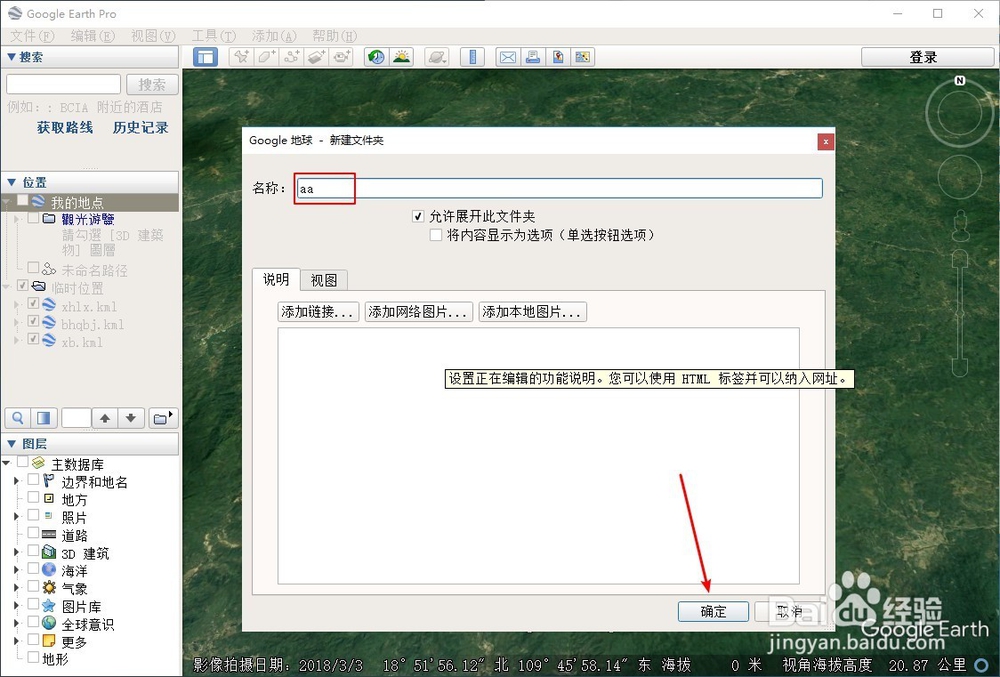Click the Add Path toolbar icon

[291, 57]
